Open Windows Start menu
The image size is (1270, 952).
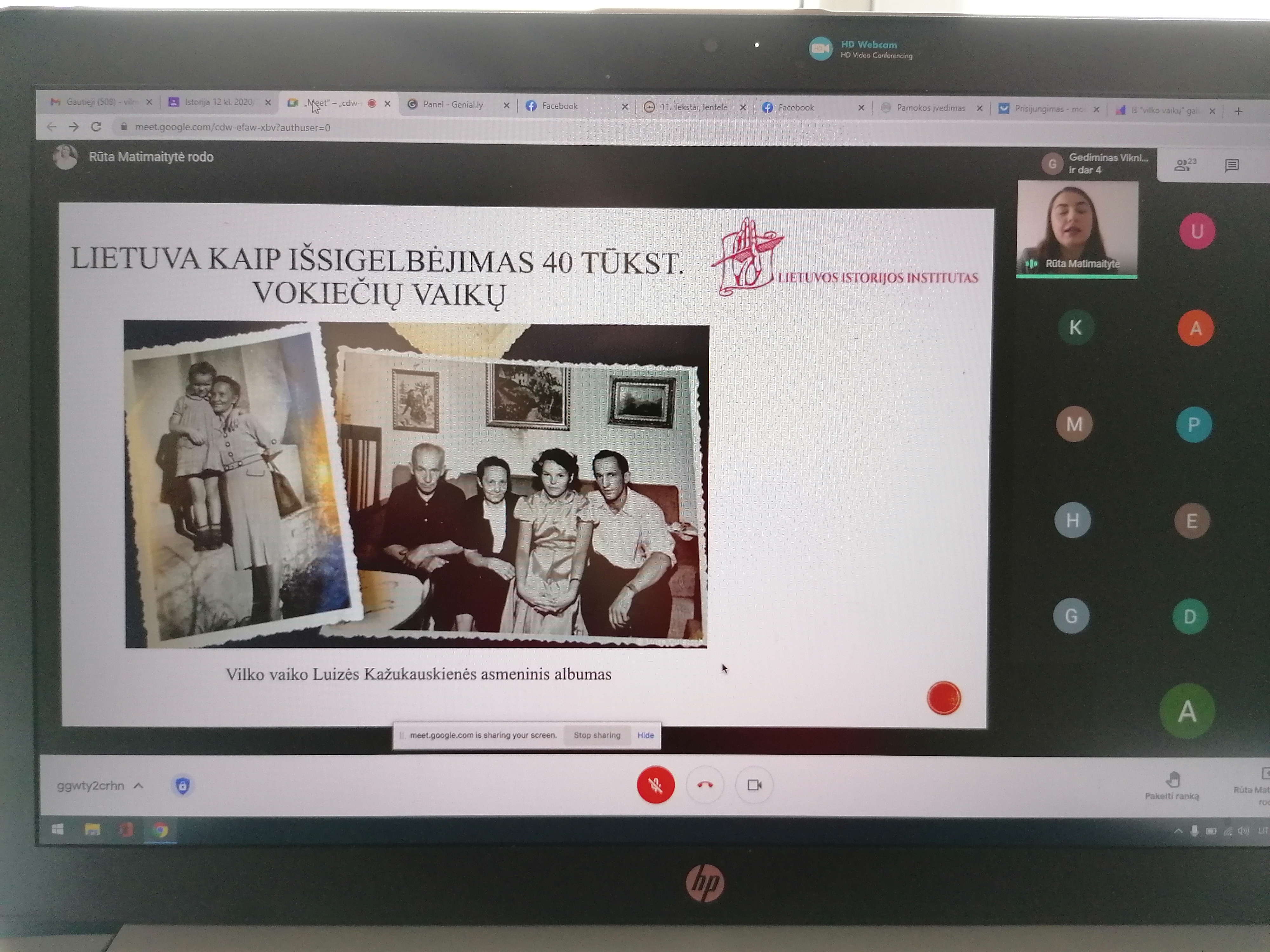pos(57,829)
